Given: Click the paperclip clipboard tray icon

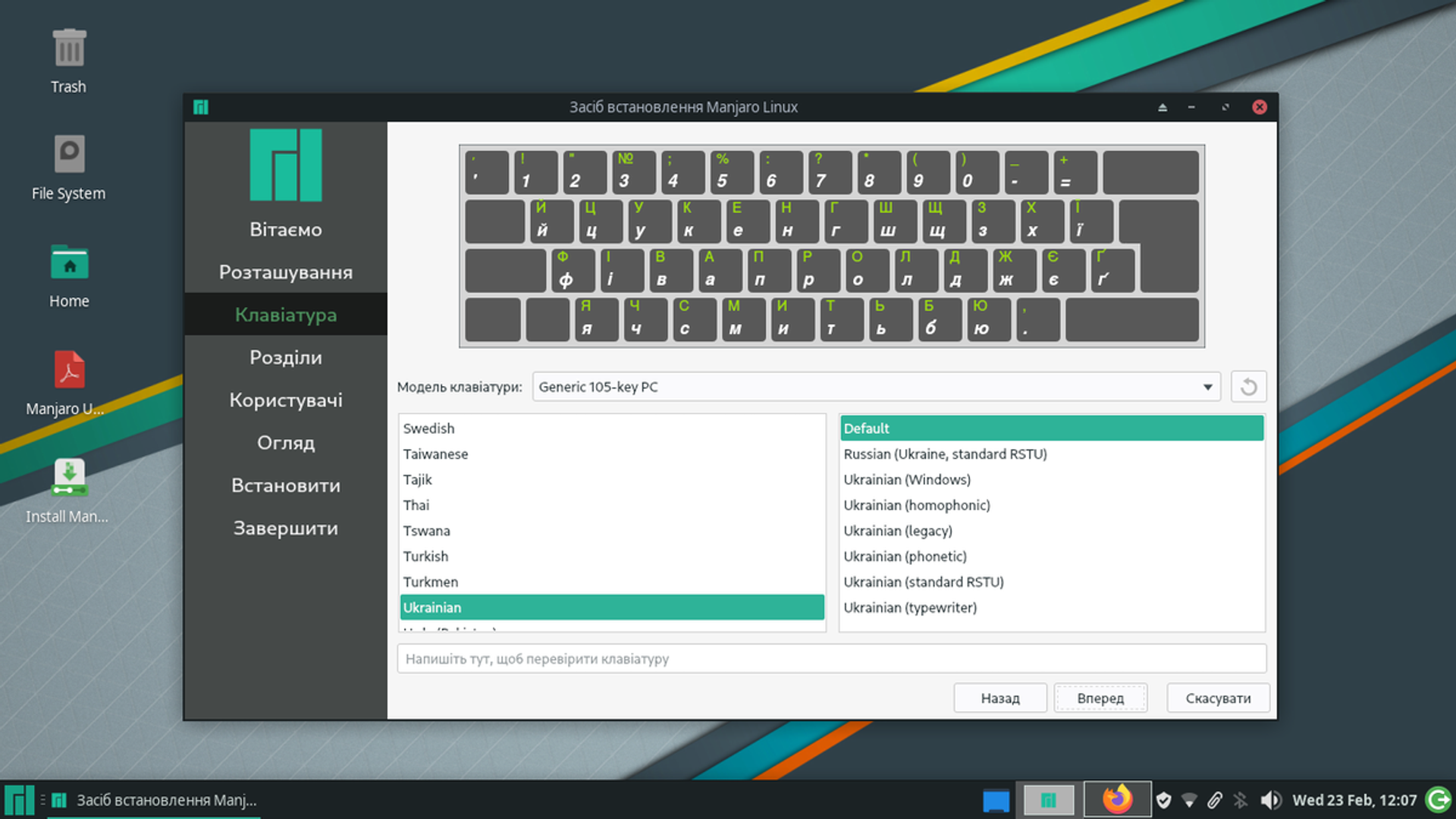Looking at the screenshot, I should click(1215, 800).
